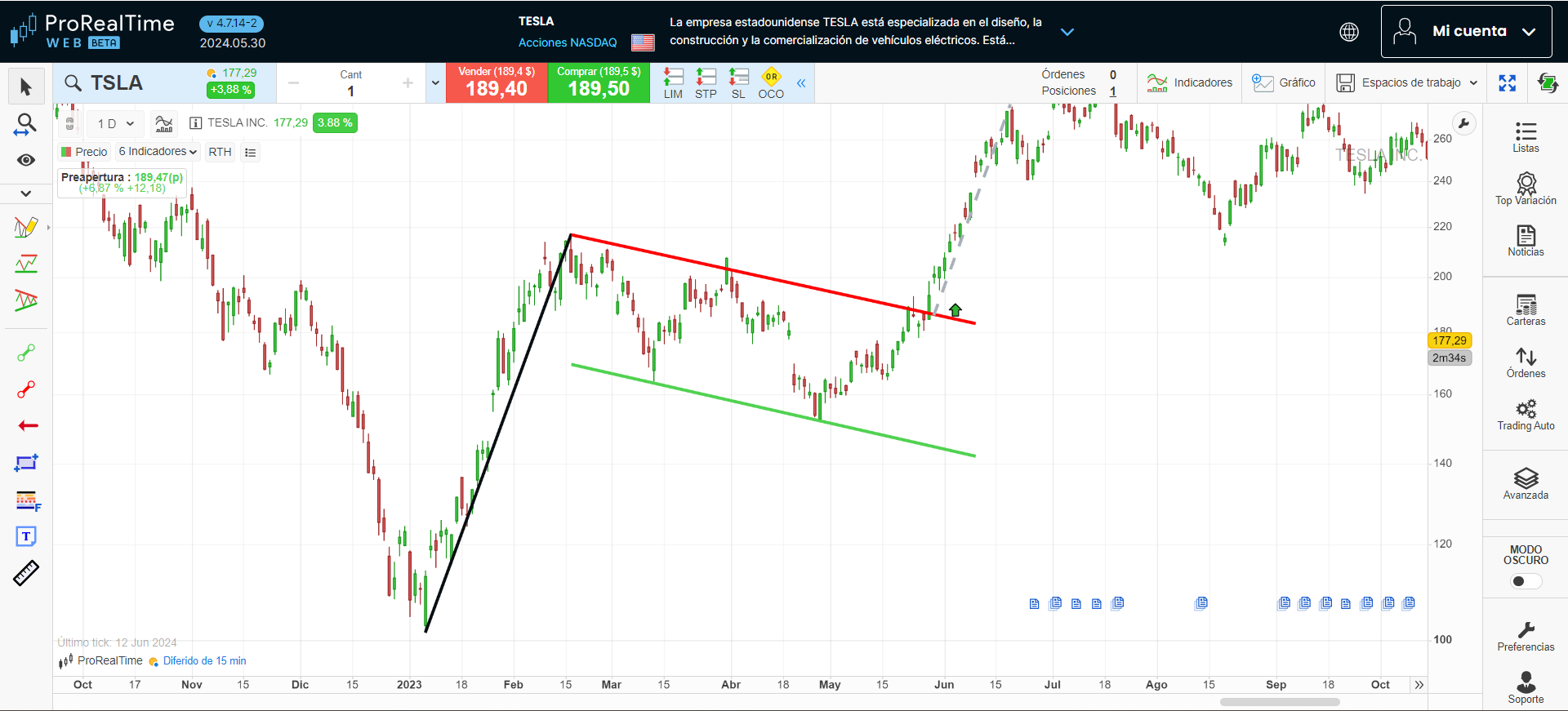Click the fullscreen expand icon

point(1507,83)
